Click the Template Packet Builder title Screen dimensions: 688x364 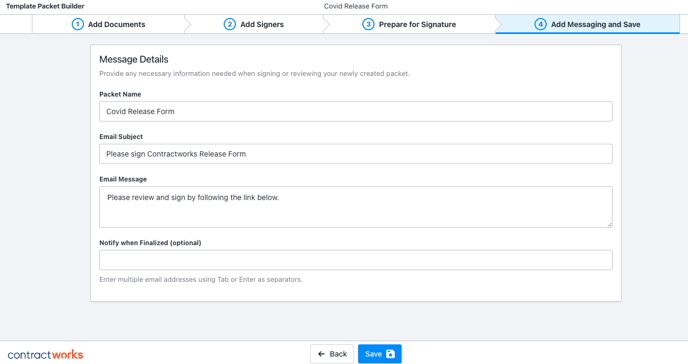[45, 6]
